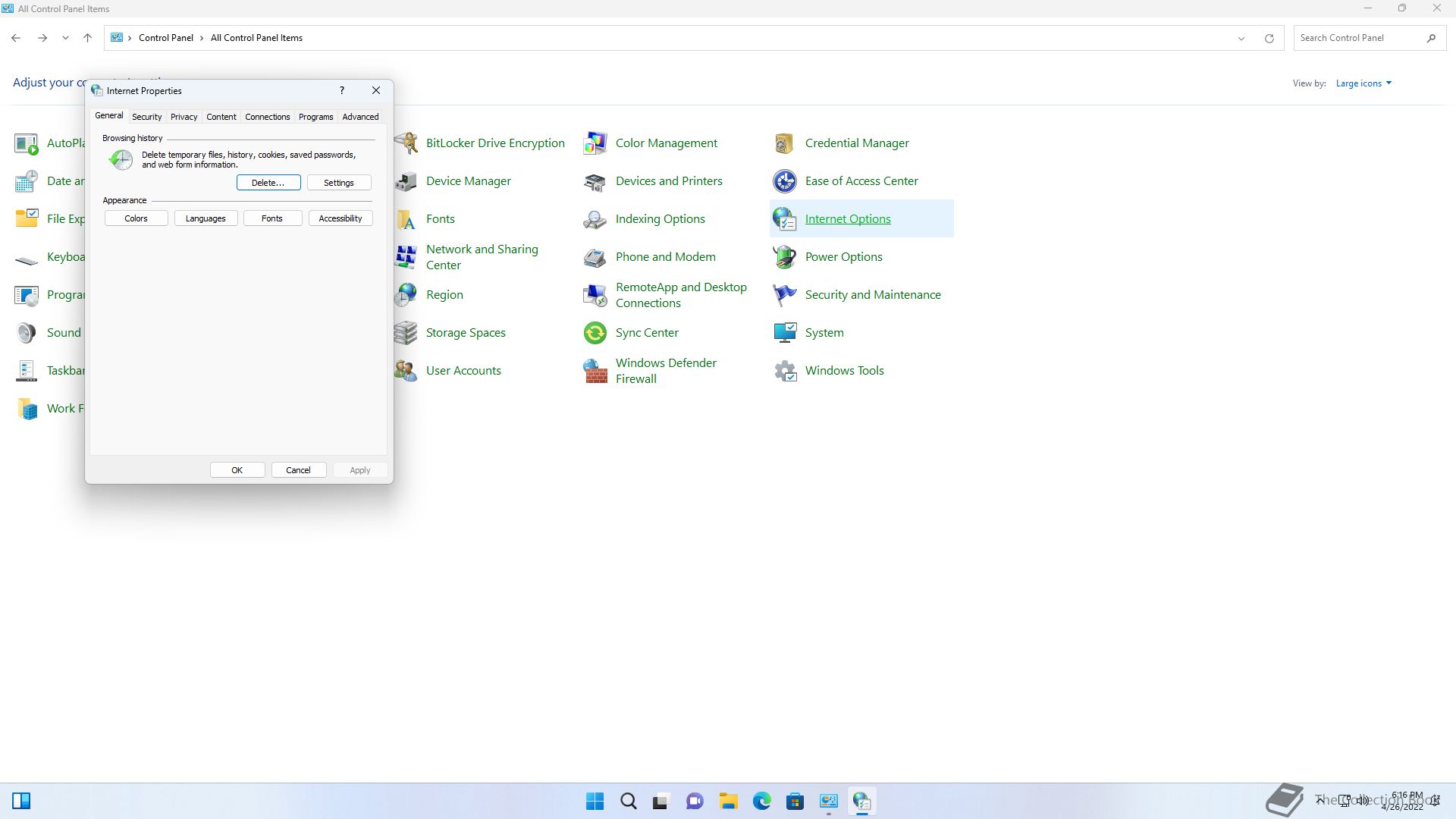
Task: Open the Windows Start button
Action: (595, 801)
